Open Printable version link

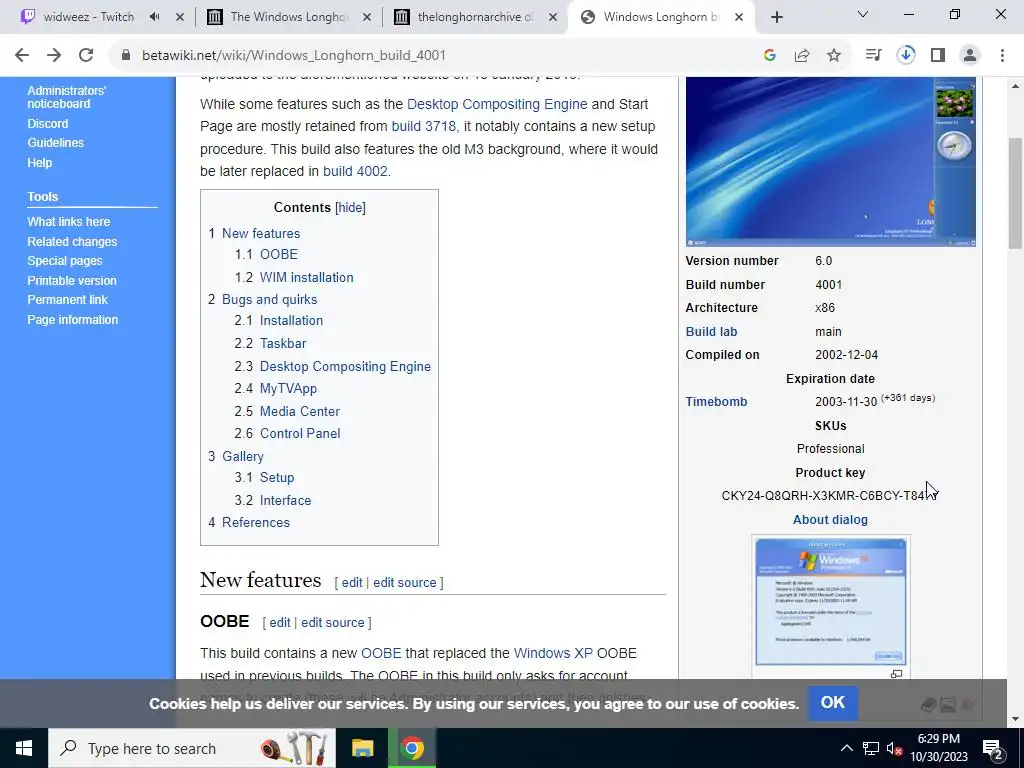pyautogui.click(x=72, y=281)
